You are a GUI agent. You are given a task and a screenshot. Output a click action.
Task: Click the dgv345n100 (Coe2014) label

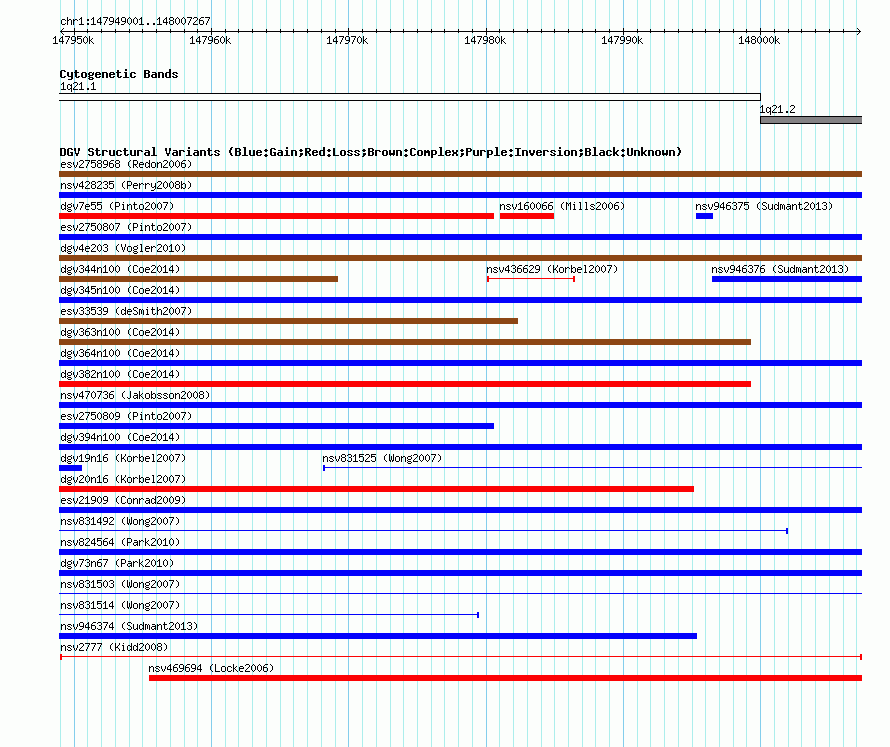click(120, 291)
